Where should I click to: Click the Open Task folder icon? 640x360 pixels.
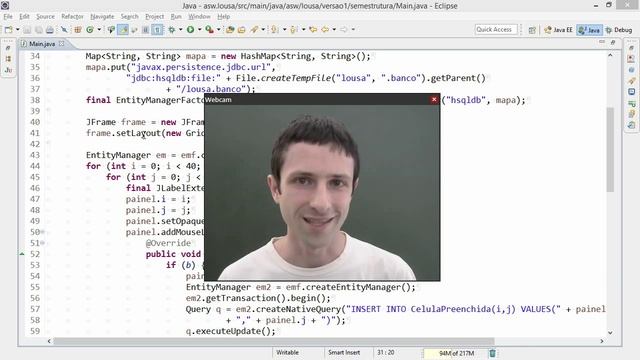point(242,30)
